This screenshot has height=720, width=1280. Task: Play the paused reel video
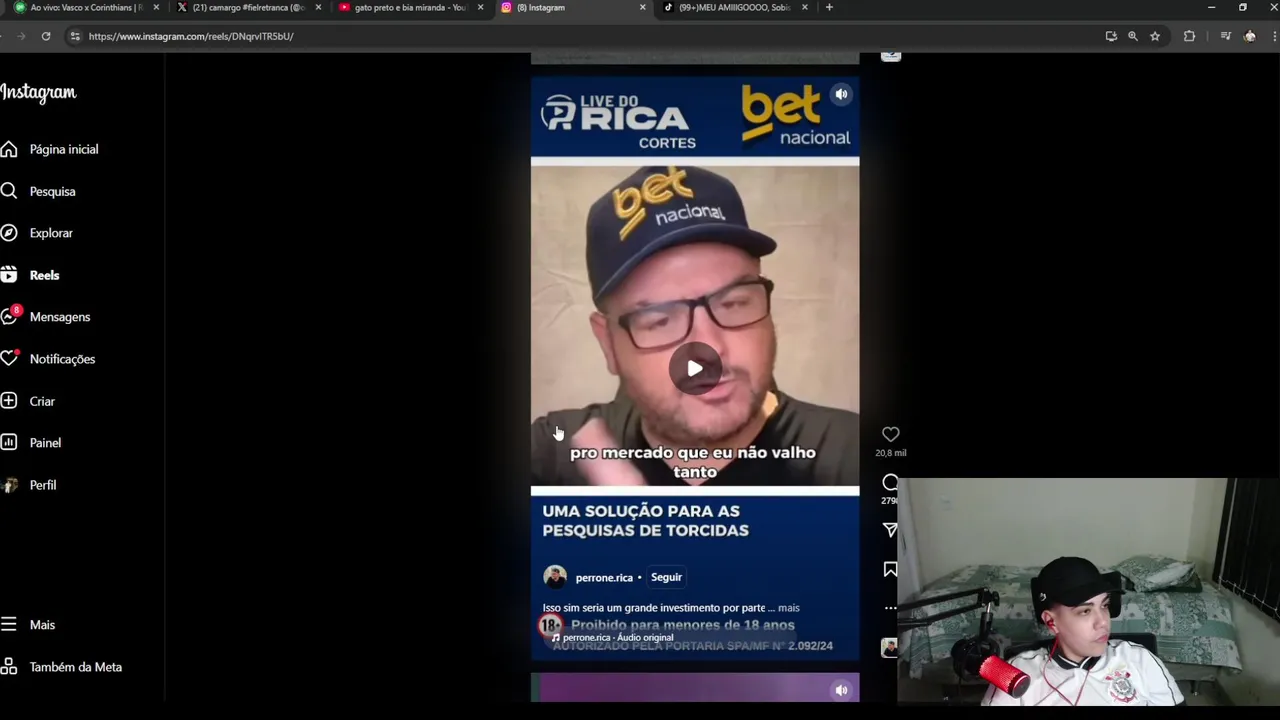pyautogui.click(x=695, y=368)
